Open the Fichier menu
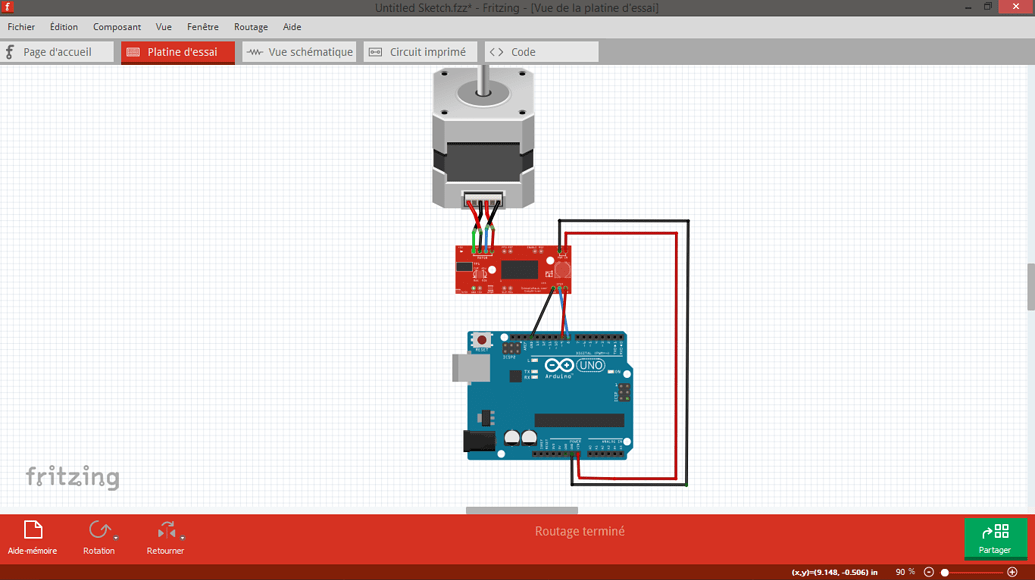The height and width of the screenshot is (580, 1035). click(x=21, y=27)
